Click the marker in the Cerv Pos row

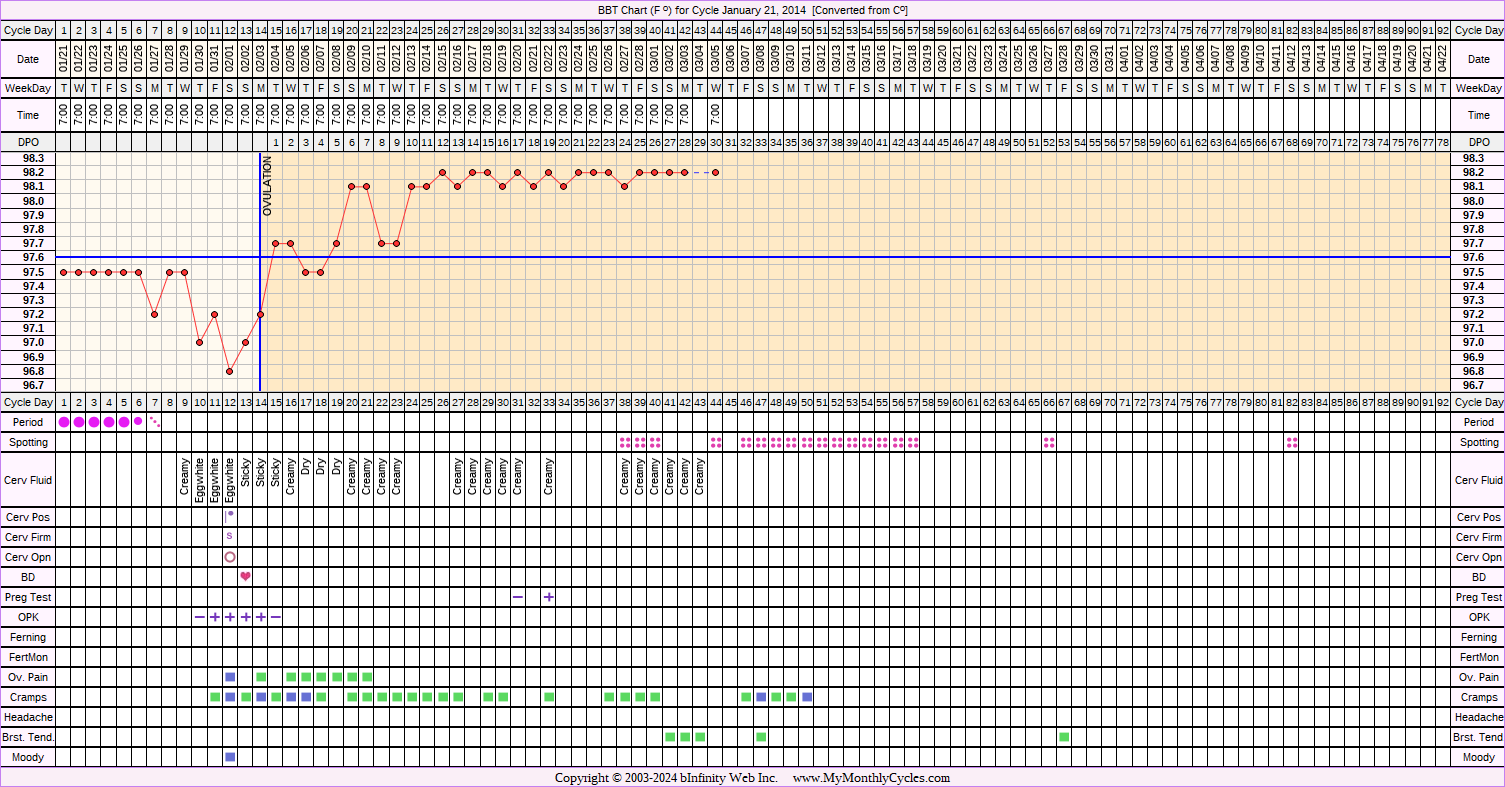(230, 517)
